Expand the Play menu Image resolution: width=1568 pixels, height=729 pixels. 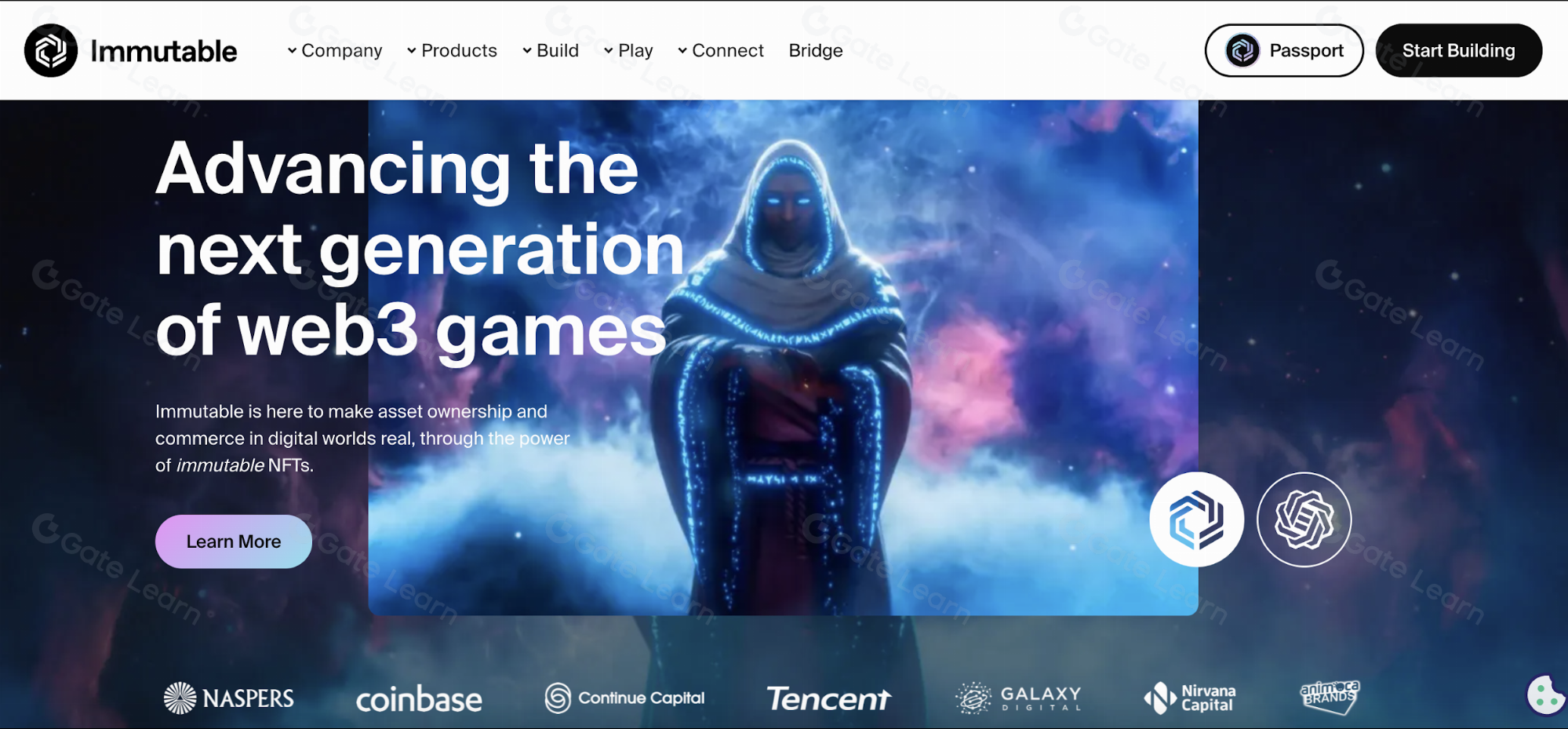click(x=628, y=50)
